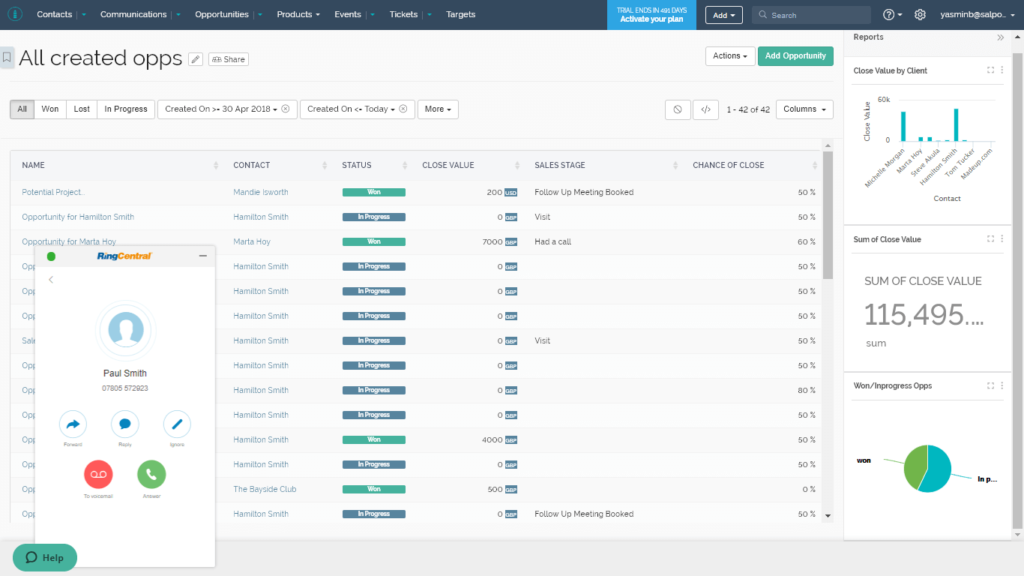The height and width of the screenshot is (576, 1024).
Task: Click the pencil icon beside the view title
Action: coord(195,59)
